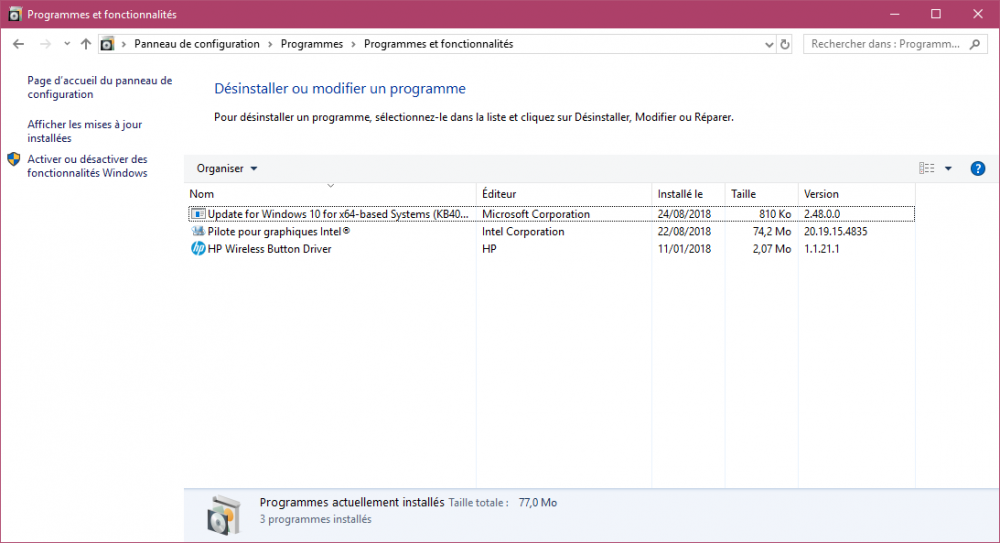Sort by Éditeur column header
The height and width of the screenshot is (543, 1000).
[x=564, y=194]
